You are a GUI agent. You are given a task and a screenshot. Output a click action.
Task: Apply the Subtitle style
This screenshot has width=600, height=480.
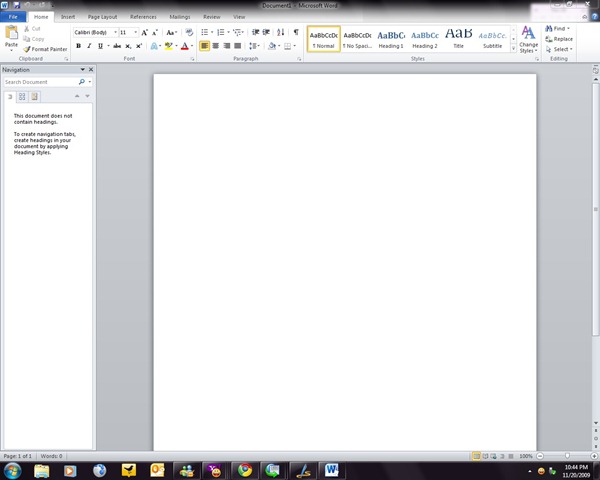[492, 39]
